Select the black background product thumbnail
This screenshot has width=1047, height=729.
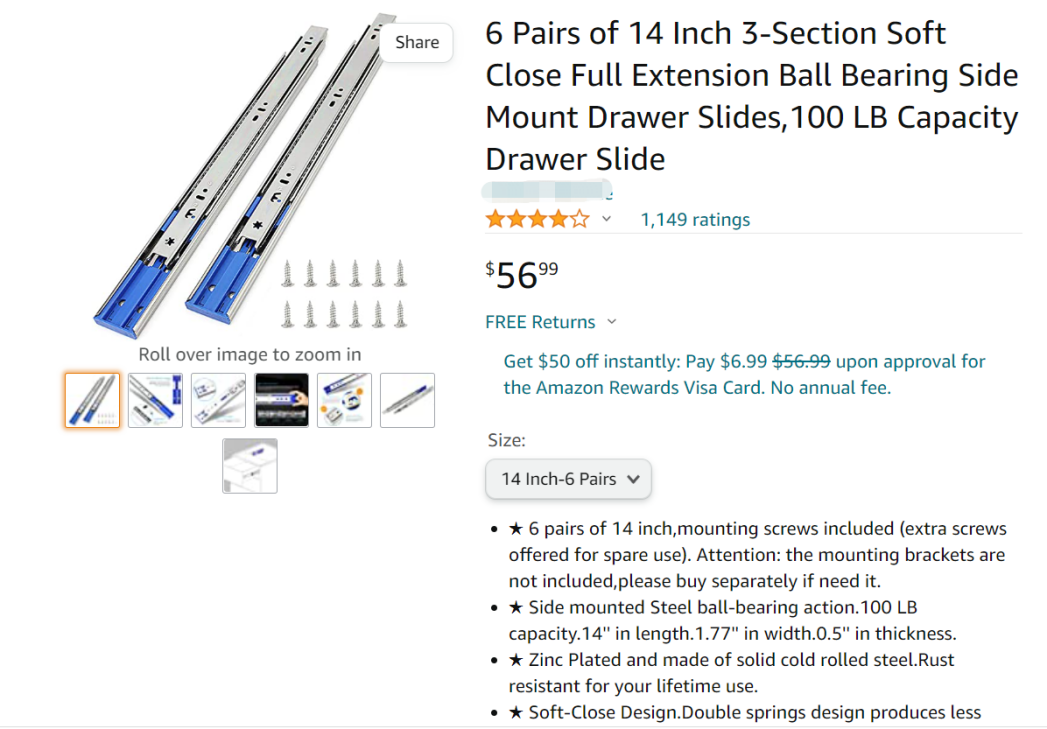point(281,400)
